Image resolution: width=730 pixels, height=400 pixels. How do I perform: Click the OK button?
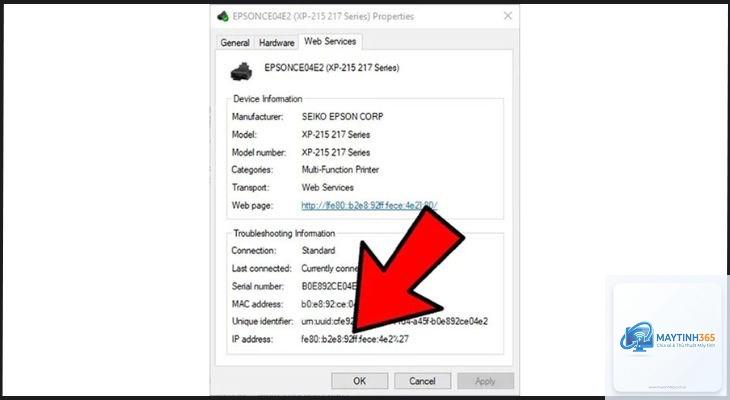359,381
